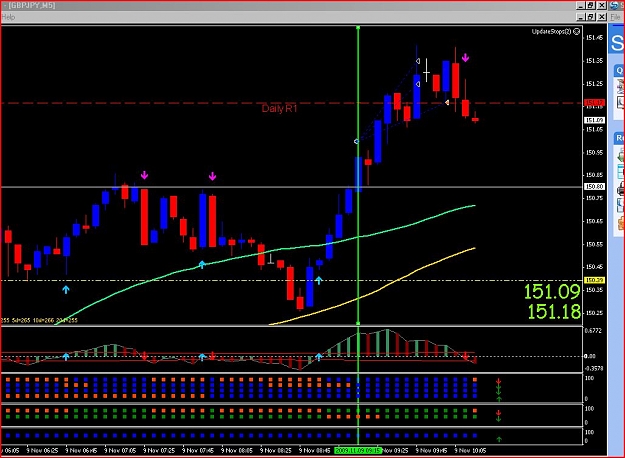
Task: Click the magenta down arrow above the 07:45 candles
Action: point(212,176)
